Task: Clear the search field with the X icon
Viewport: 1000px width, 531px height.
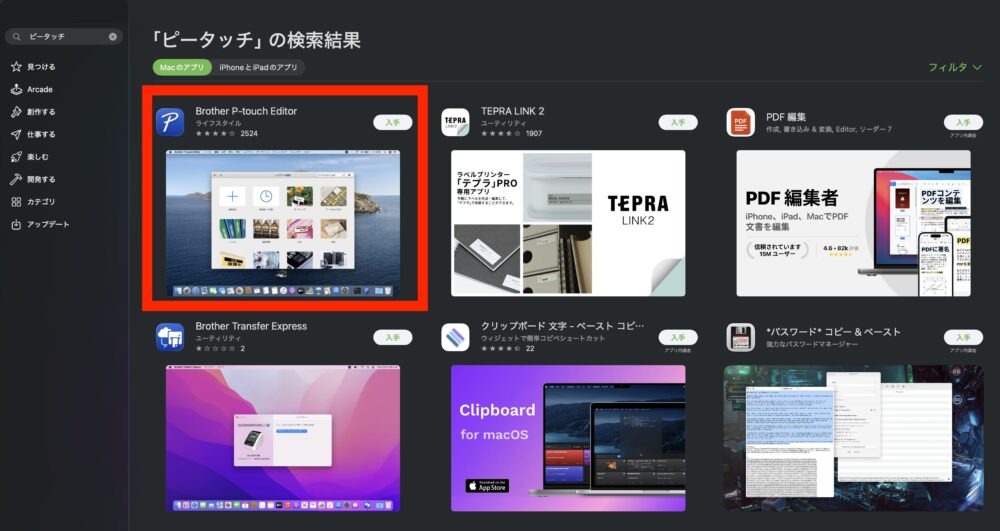Action: [113, 37]
